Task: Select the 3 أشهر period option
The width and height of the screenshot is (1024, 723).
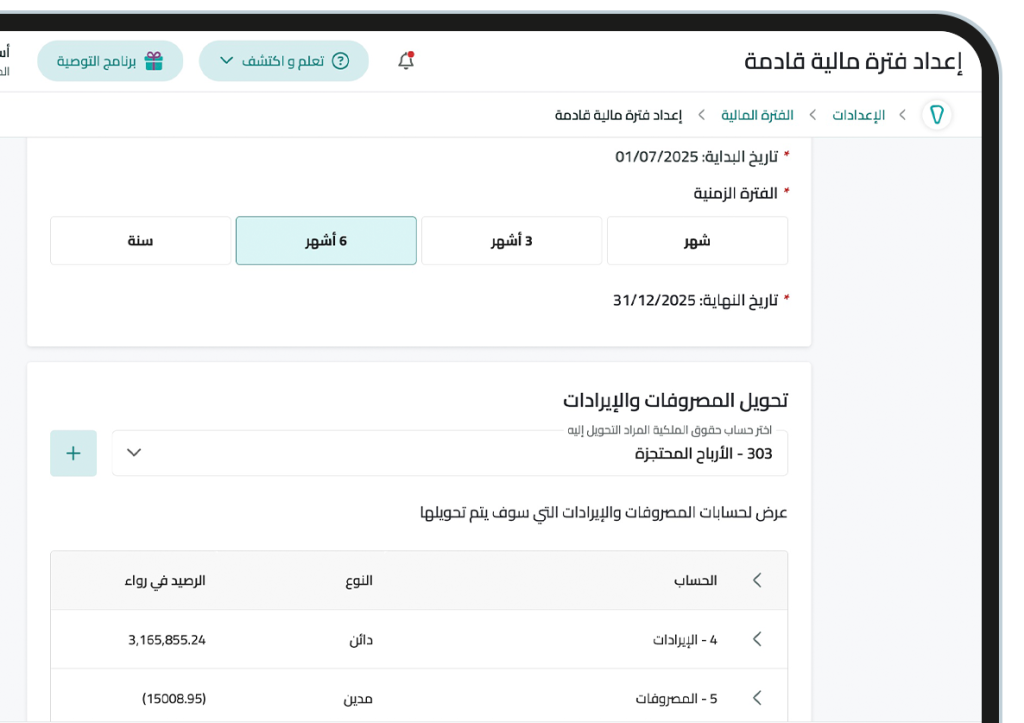Action: click(511, 240)
